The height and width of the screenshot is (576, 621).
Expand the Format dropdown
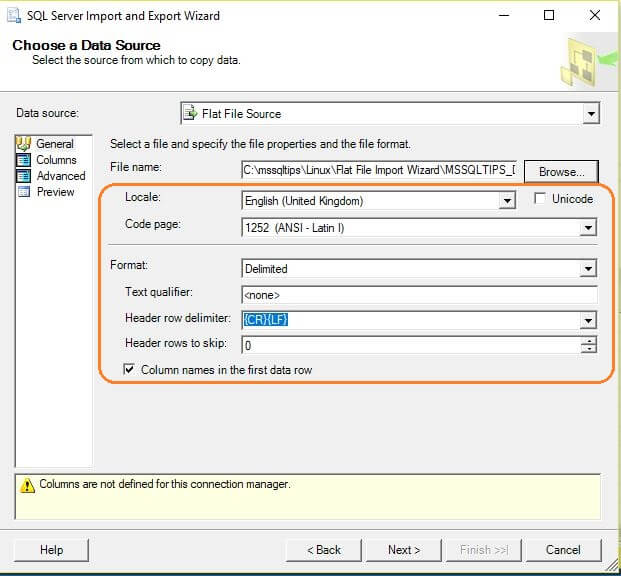pos(589,269)
